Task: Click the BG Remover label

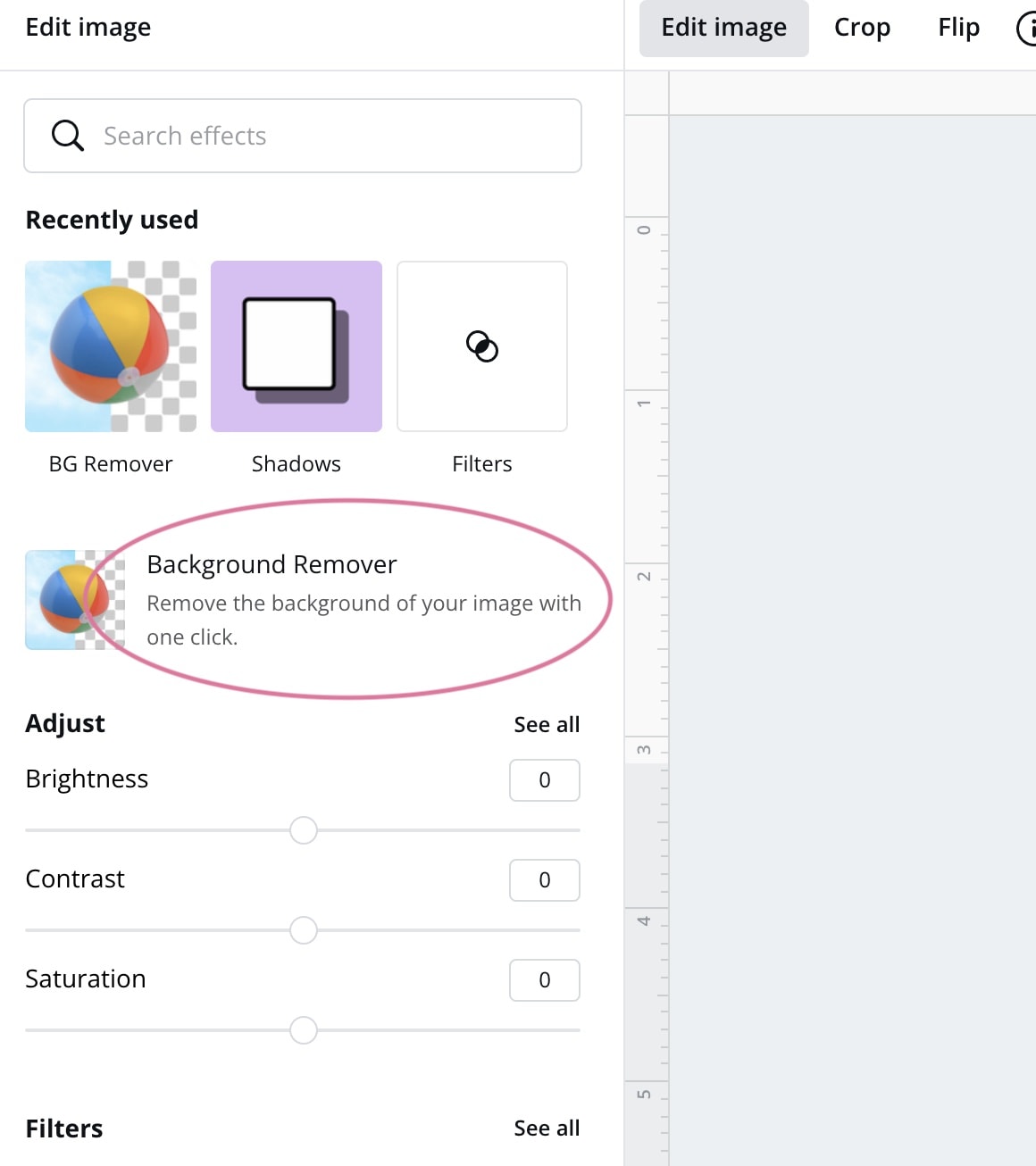Action: 111,464
